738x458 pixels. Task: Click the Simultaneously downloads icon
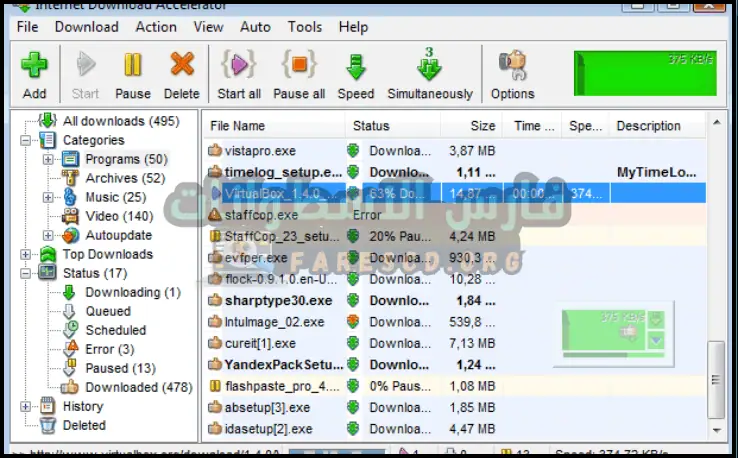coord(429,68)
